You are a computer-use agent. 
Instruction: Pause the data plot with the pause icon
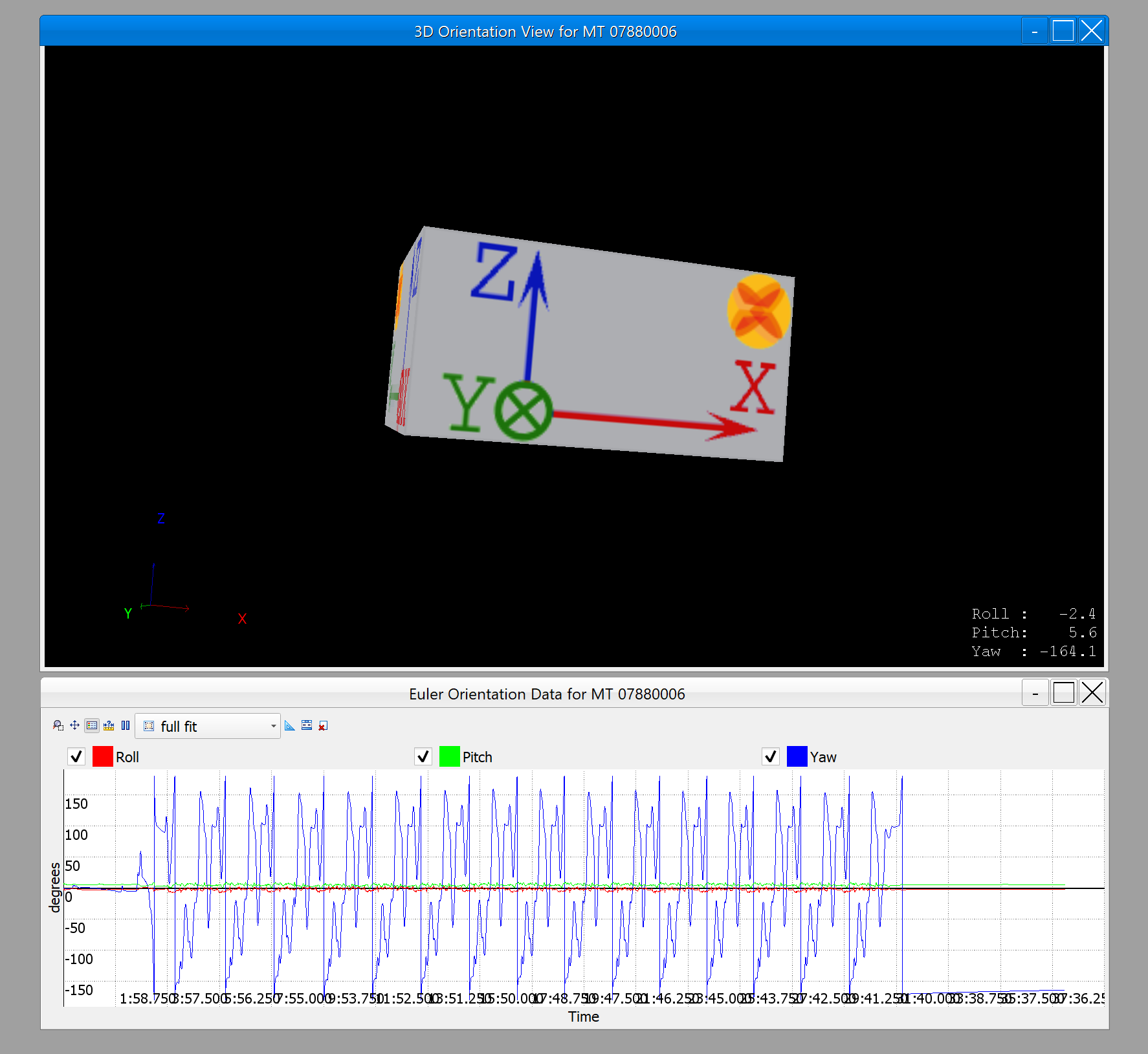click(x=126, y=726)
